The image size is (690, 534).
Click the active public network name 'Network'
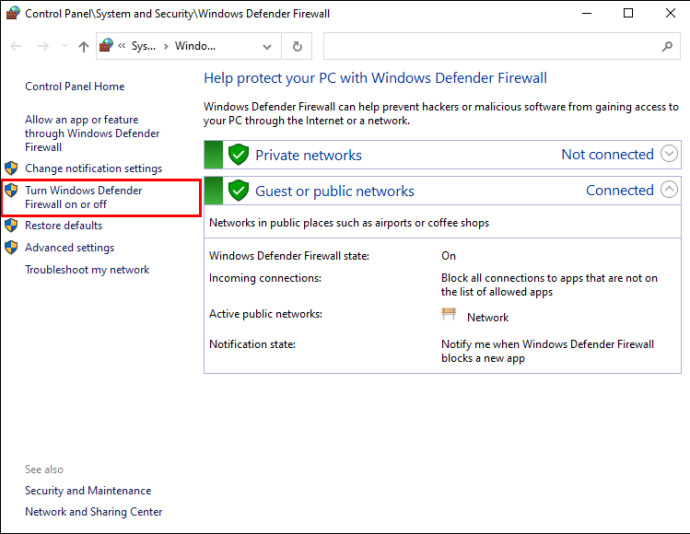488,317
